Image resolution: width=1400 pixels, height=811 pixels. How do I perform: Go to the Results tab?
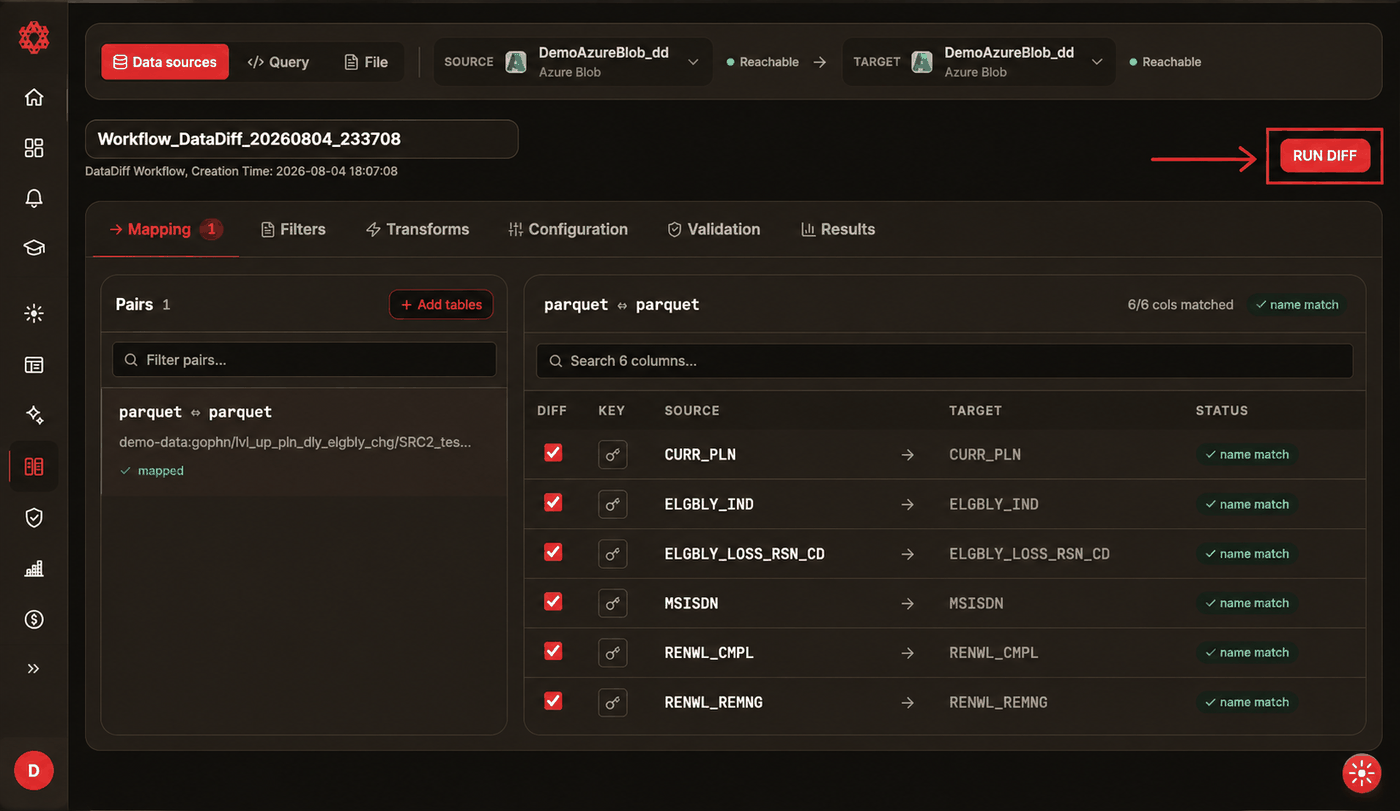click(x=838, y=229)
